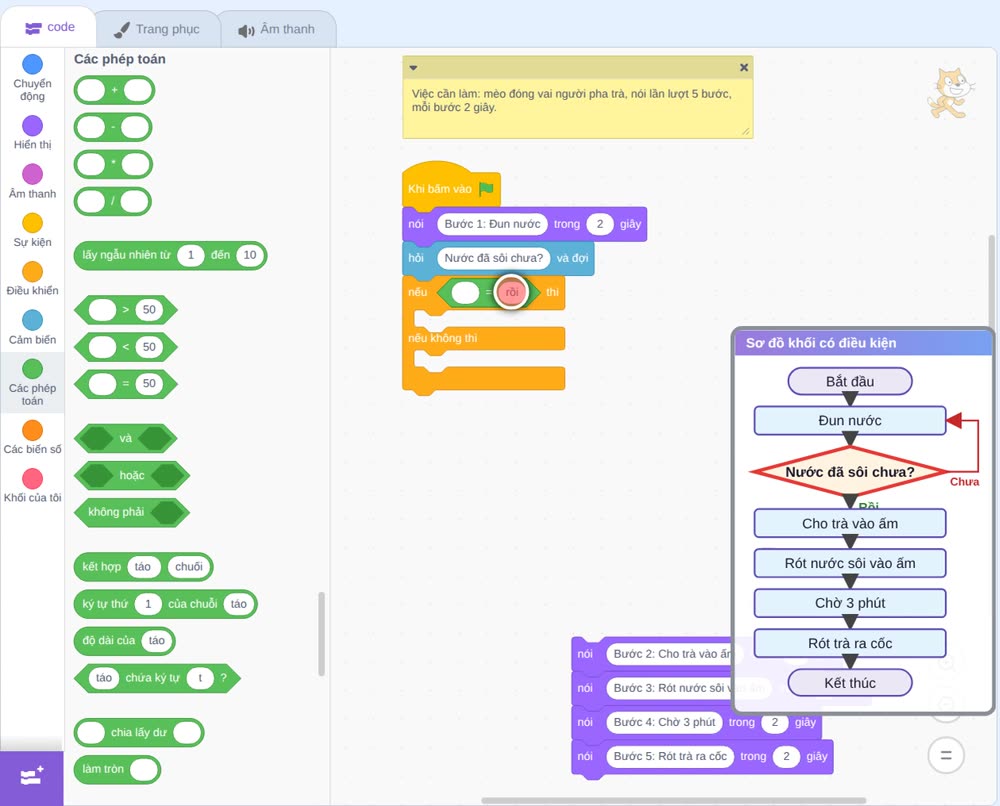Select the không phải block
Screen dimensions: 1000x806
pos(132,512)
